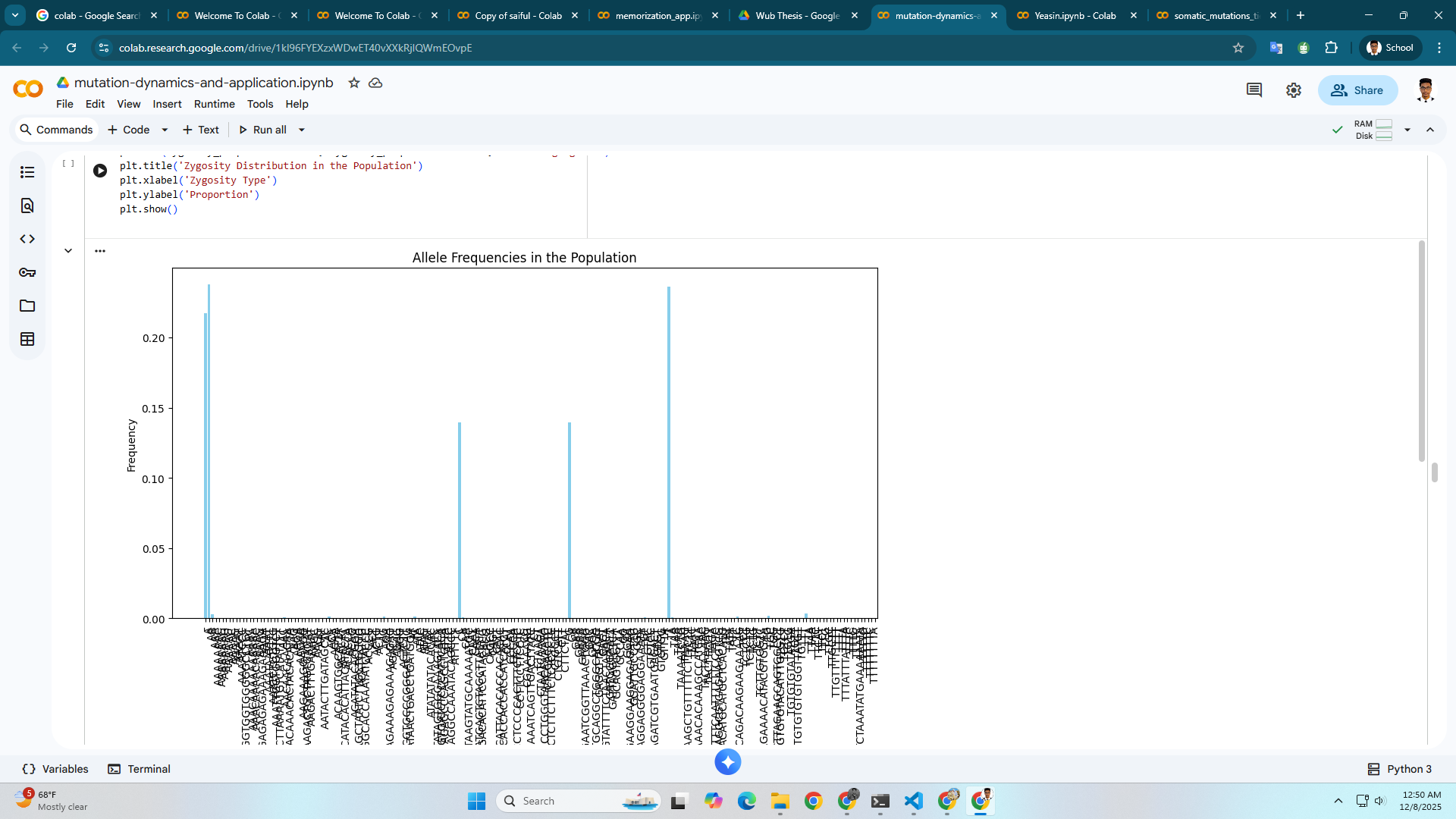Open the Code snippets sidebar icon
The image size is (1456, 819).
pos(27,239)
